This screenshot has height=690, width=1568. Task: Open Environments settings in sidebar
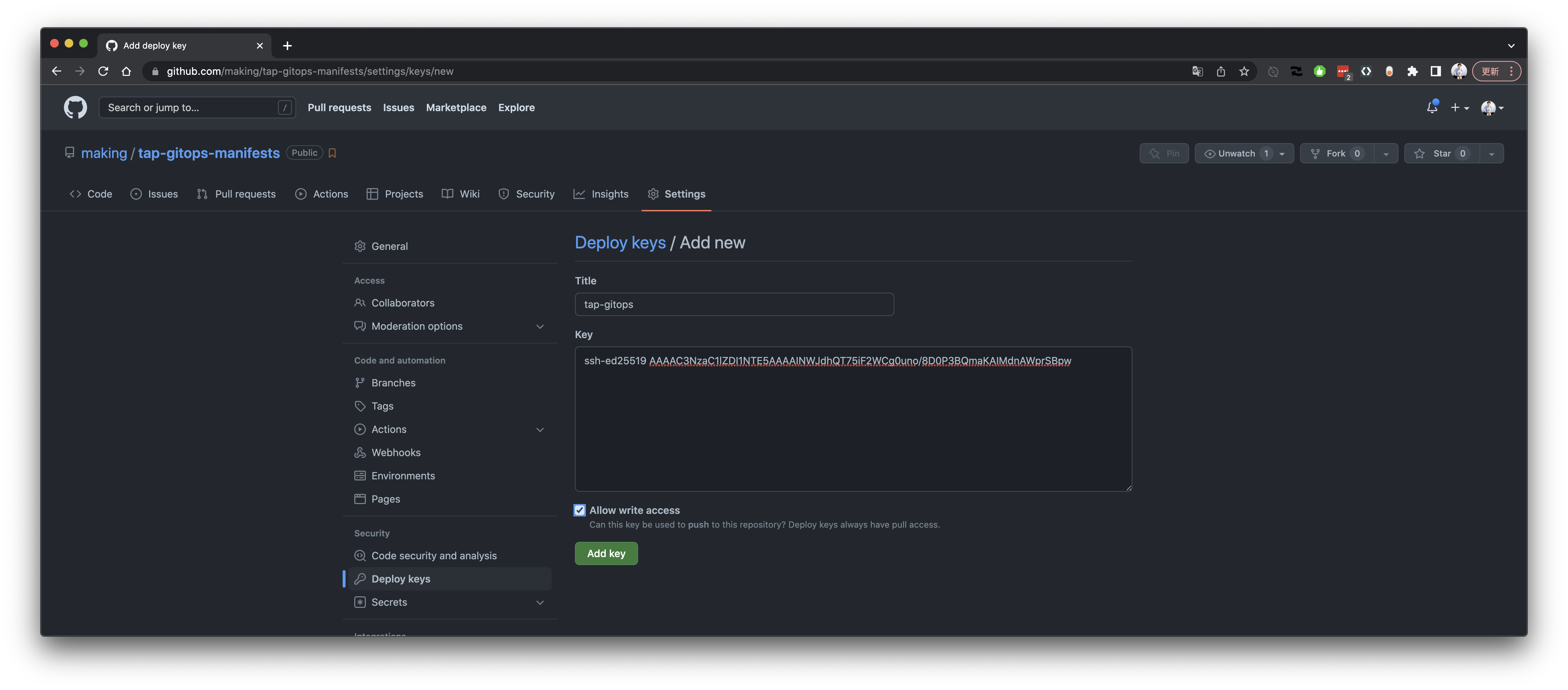click(x=395, y=476)
